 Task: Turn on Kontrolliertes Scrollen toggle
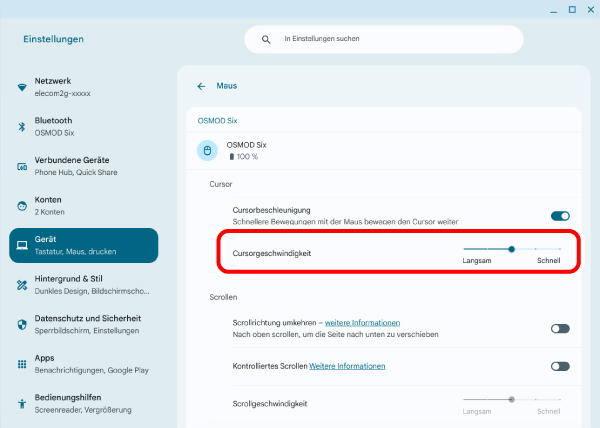click(560, 366)
